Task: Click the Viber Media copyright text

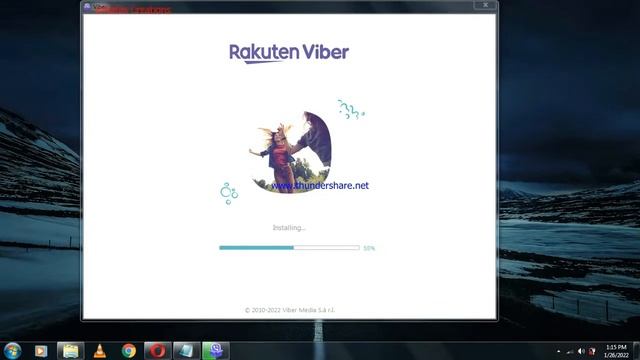Action: [x=290, y=310]
